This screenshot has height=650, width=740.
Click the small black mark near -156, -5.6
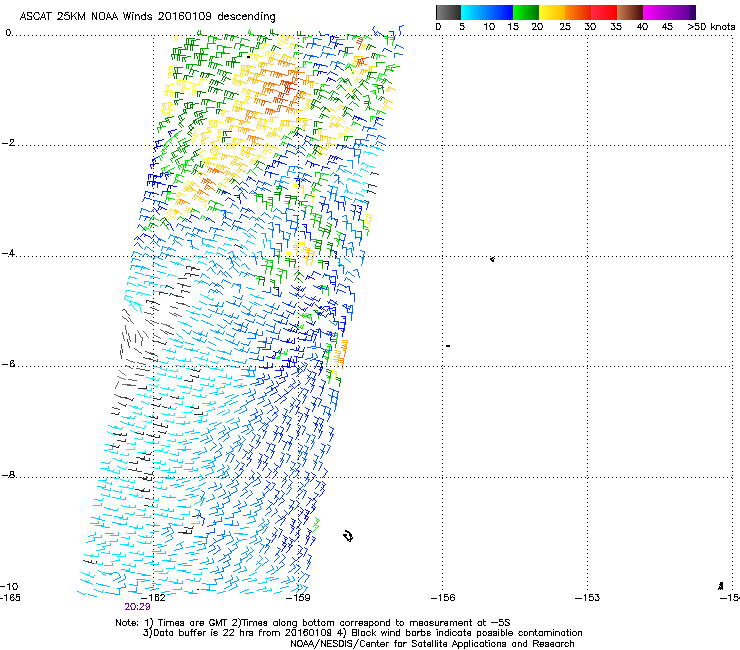click(x=448, y=346)
